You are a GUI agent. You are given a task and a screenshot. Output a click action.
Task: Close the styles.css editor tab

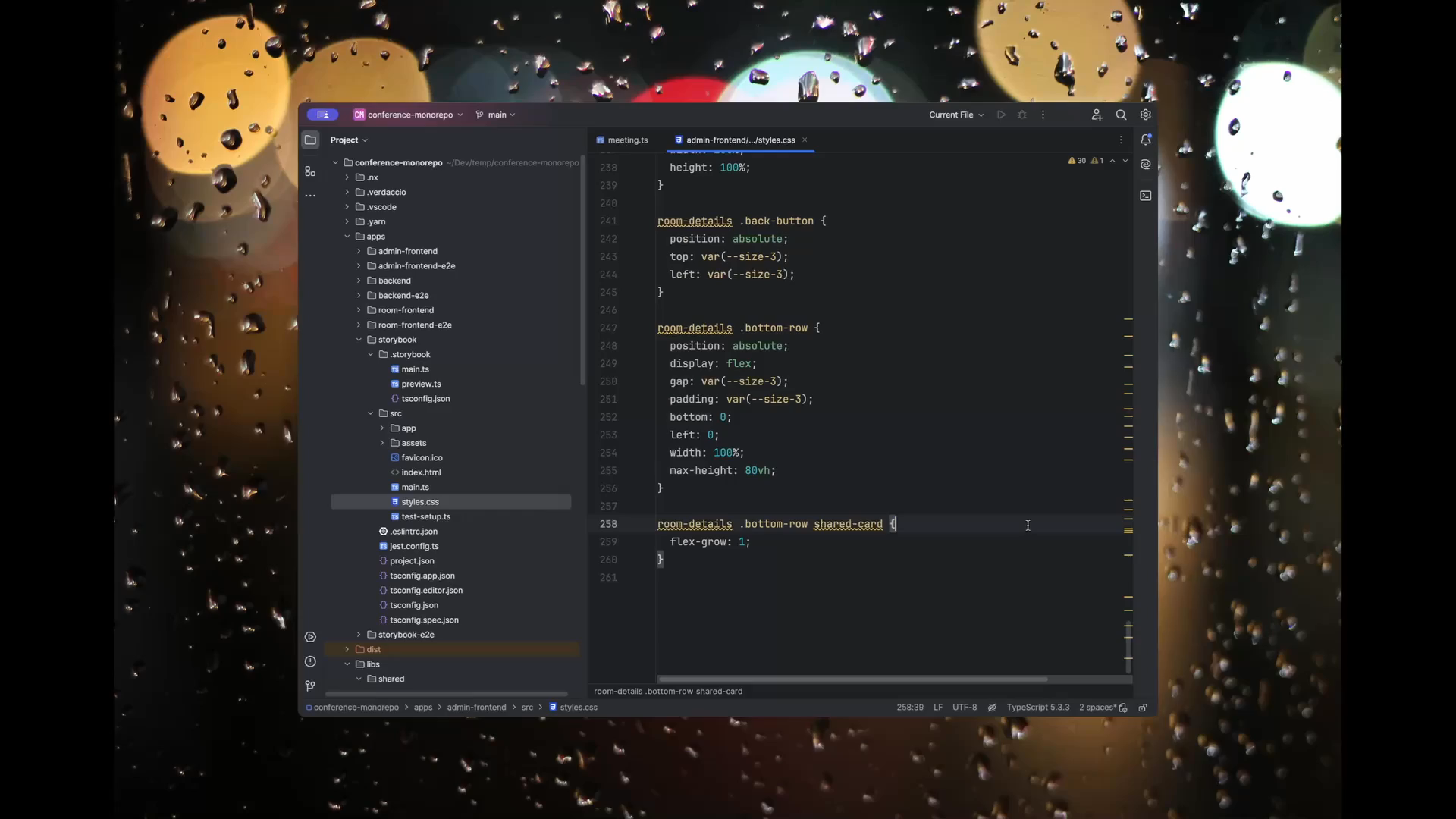(805, 140)
